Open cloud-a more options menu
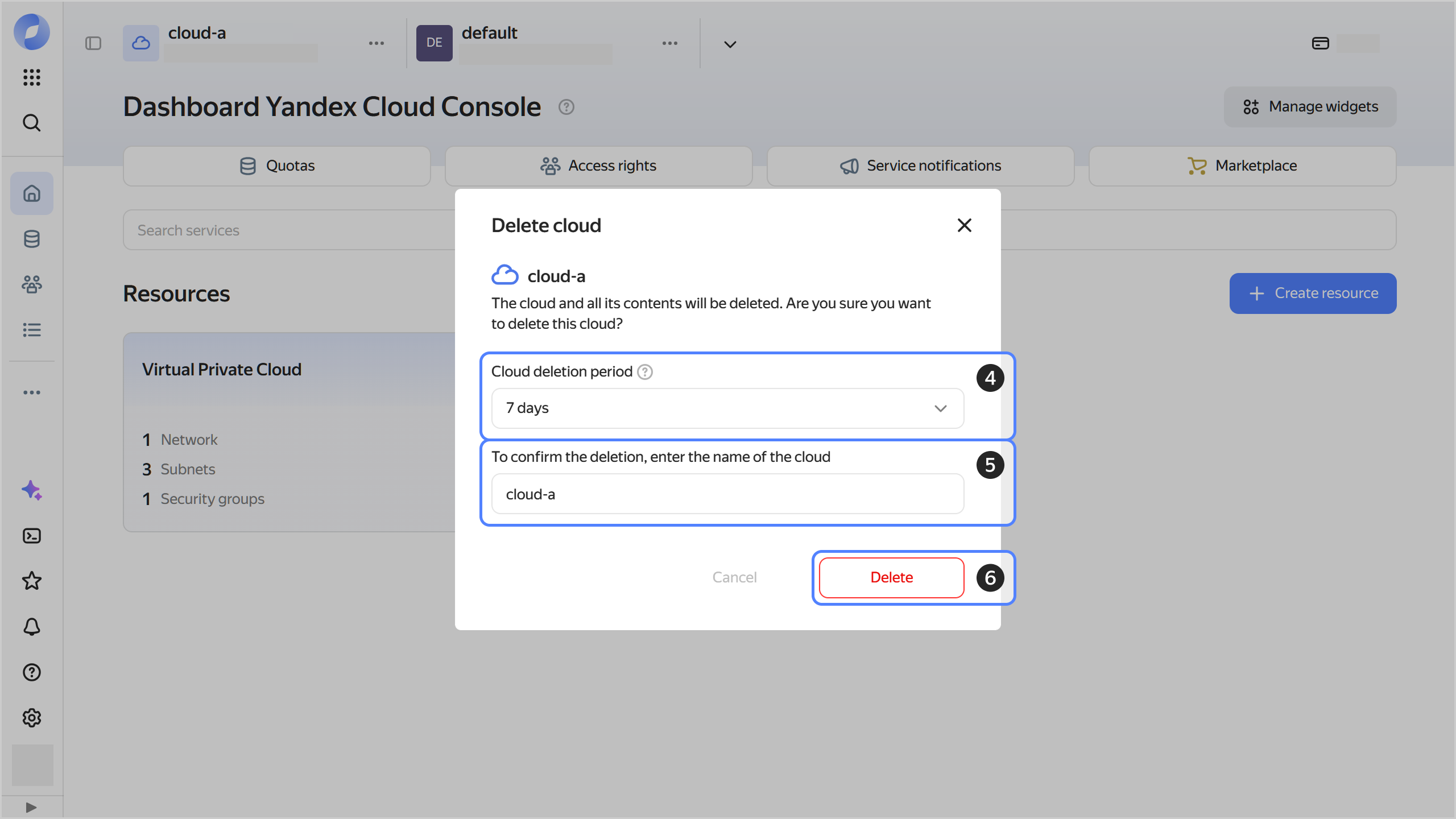 click(377, 43)
